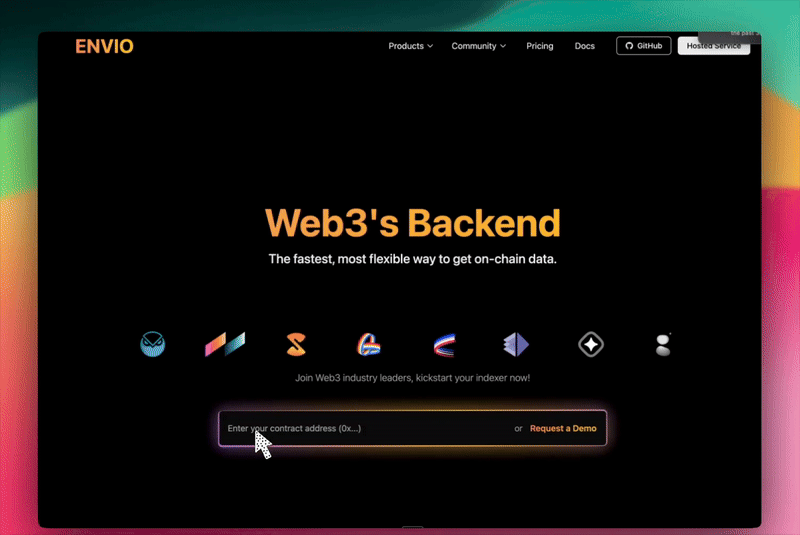The height and width of the screenshot is (535, 800).
Task: Click the Products chevron arrow
Action: point(430,46)
